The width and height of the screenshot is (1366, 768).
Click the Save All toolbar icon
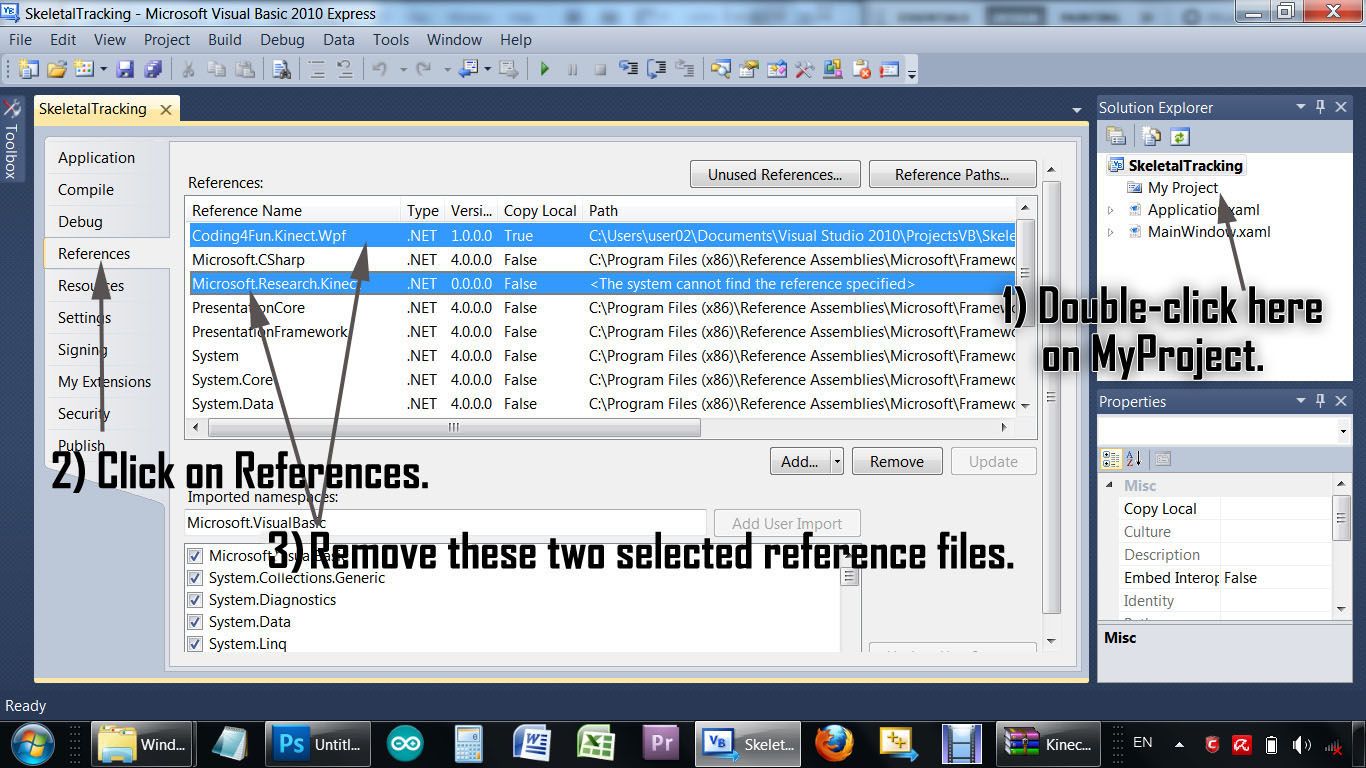tap(152, 70)
